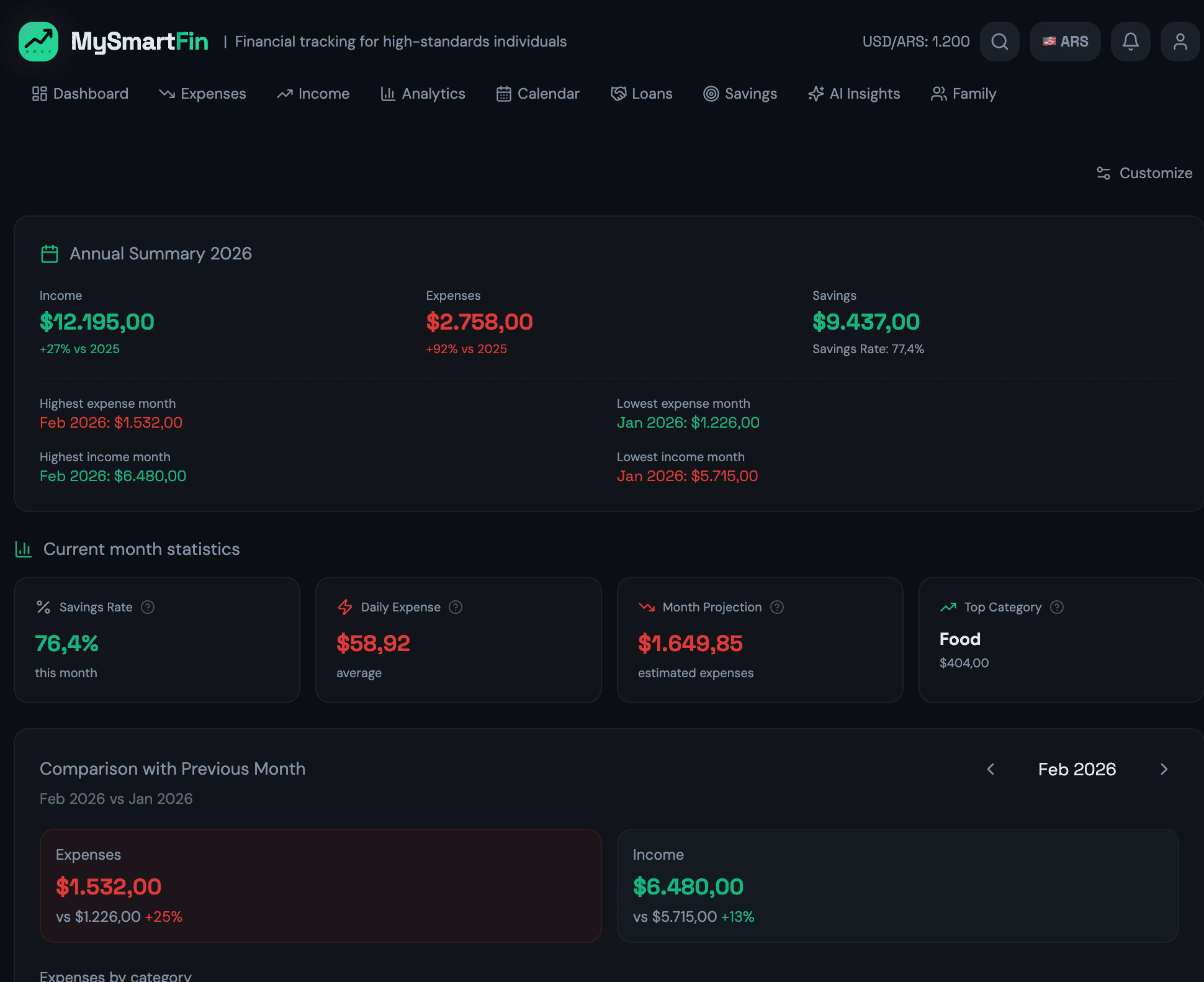Go to previous month with the left chevron
The width and height of the screenshot is (1204, 982).
coord(991,769)
